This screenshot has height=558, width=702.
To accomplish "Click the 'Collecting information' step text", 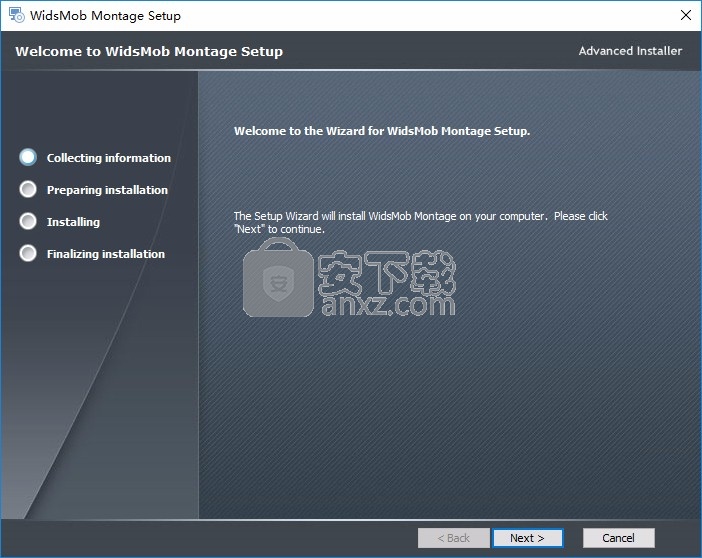I will coord(109,158).
